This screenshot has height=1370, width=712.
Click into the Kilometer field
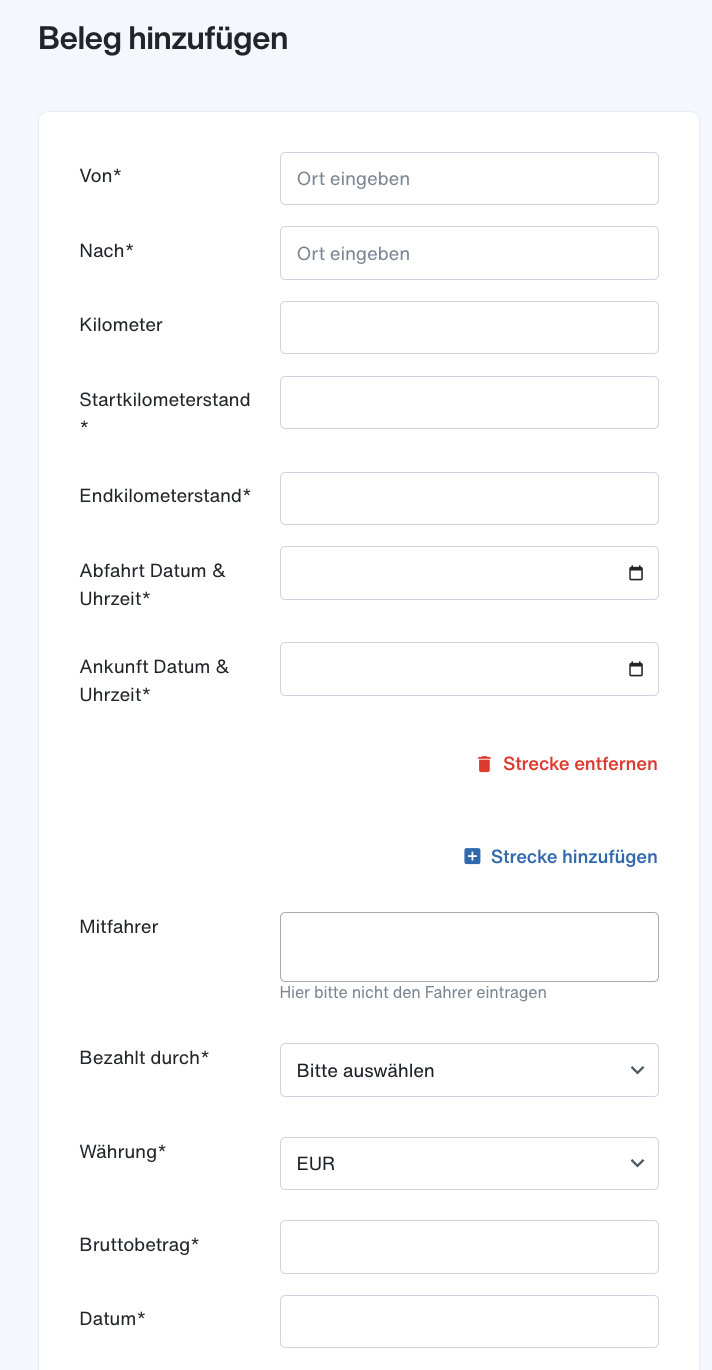[469, 327]
